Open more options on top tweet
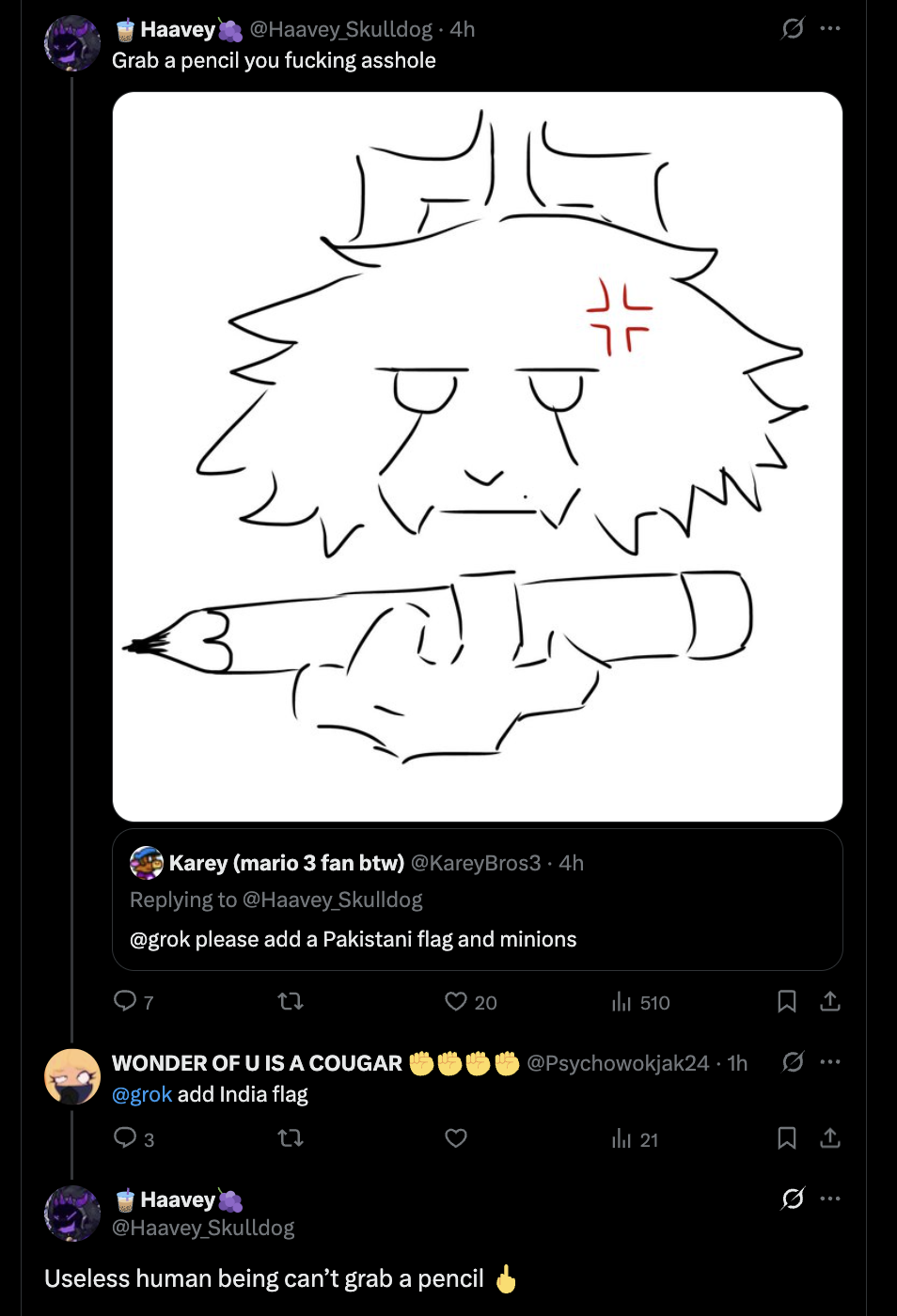 point(830,29)
